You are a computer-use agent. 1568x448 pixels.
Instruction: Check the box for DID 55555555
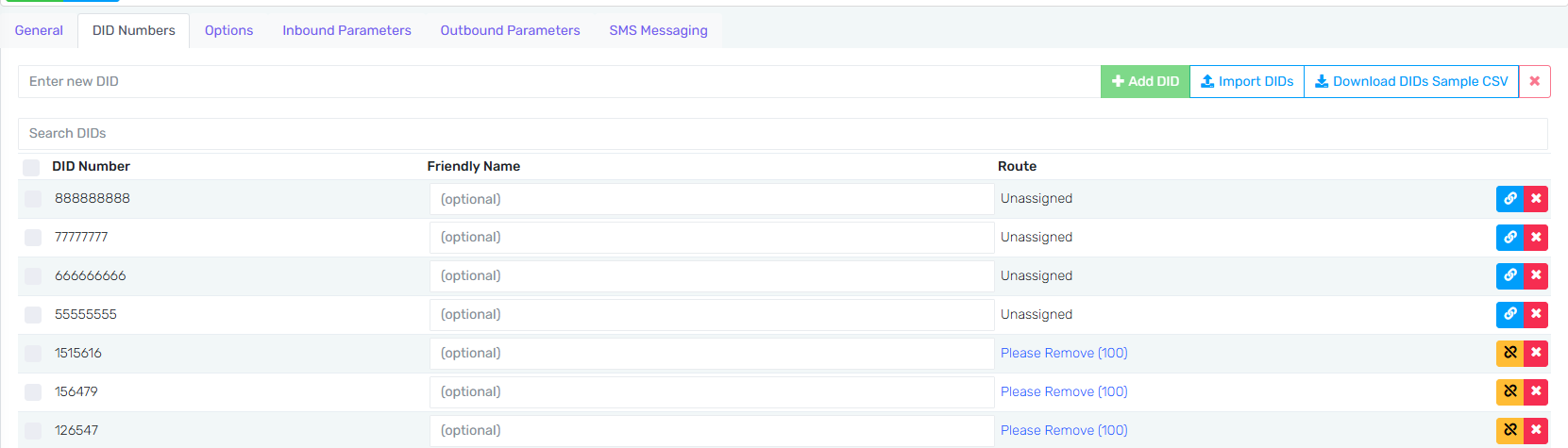(33, 315)
